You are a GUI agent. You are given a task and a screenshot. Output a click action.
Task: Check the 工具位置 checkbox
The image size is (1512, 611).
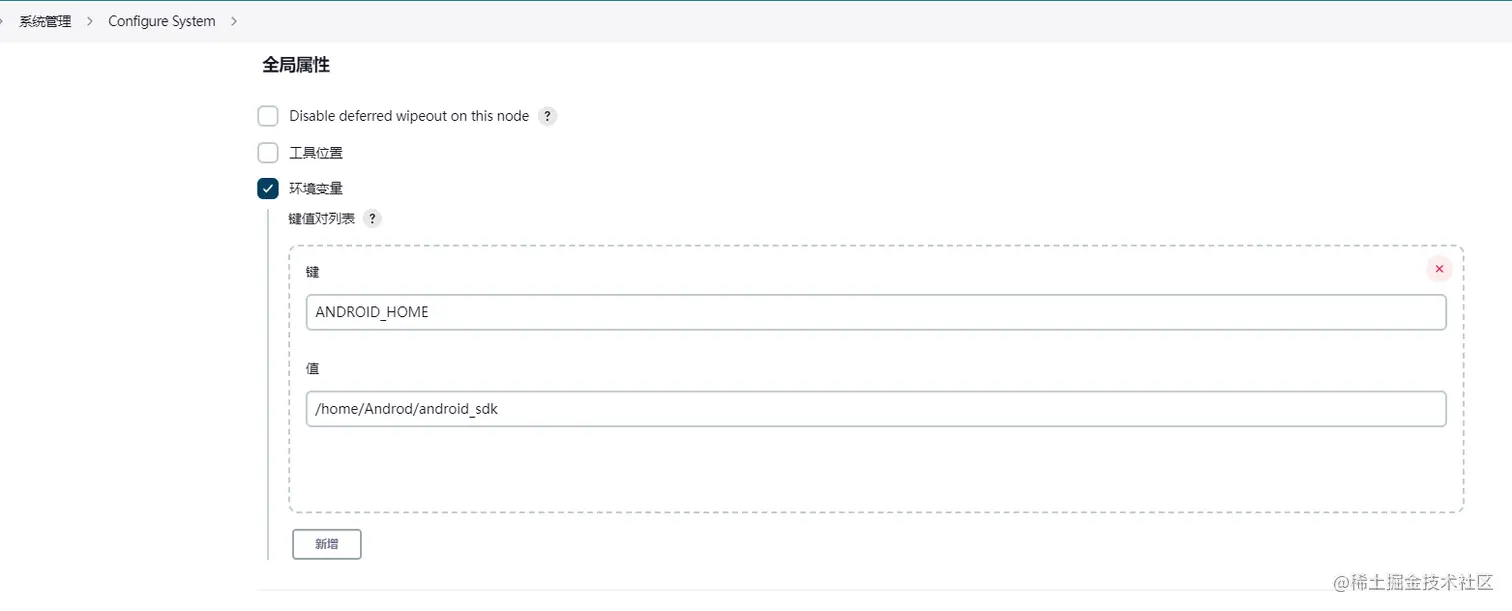(268, 152)
